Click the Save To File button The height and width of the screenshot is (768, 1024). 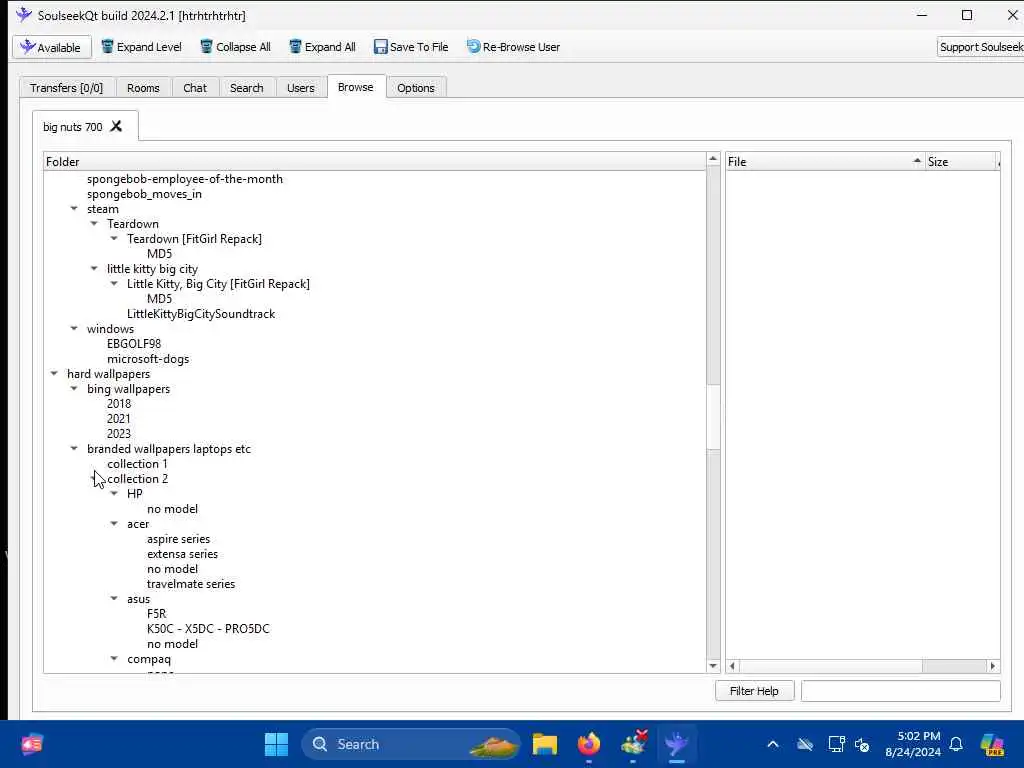411,47
